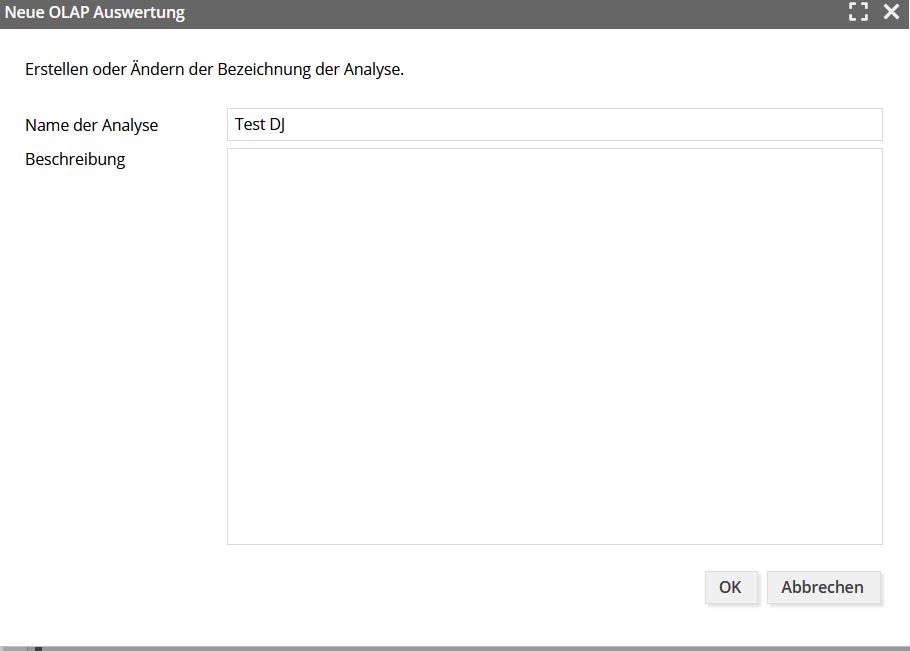Click the 'Test DJ' text in name field

260,124
